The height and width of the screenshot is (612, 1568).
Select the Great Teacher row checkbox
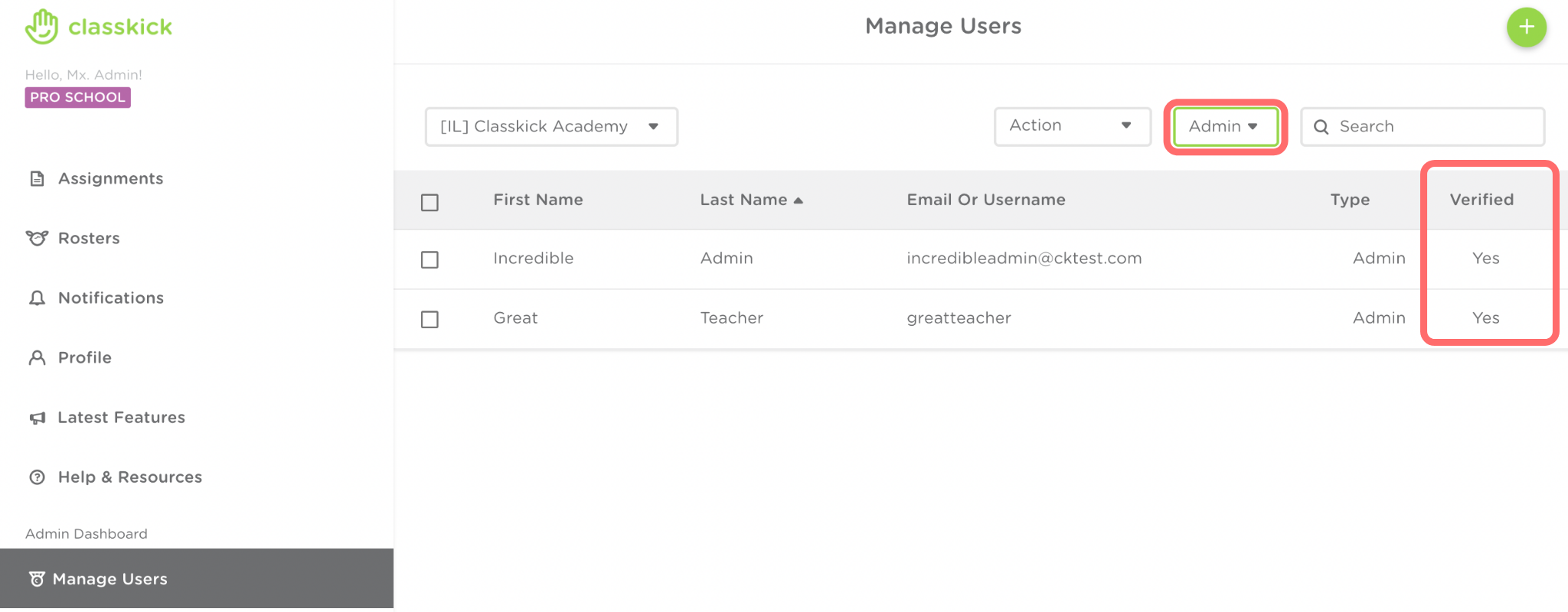430,319
